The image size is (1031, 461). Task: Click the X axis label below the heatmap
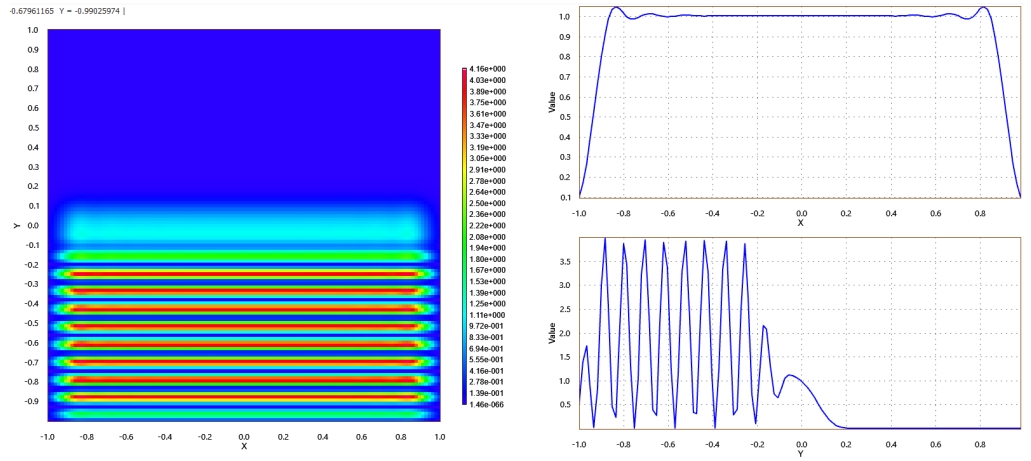244,446
